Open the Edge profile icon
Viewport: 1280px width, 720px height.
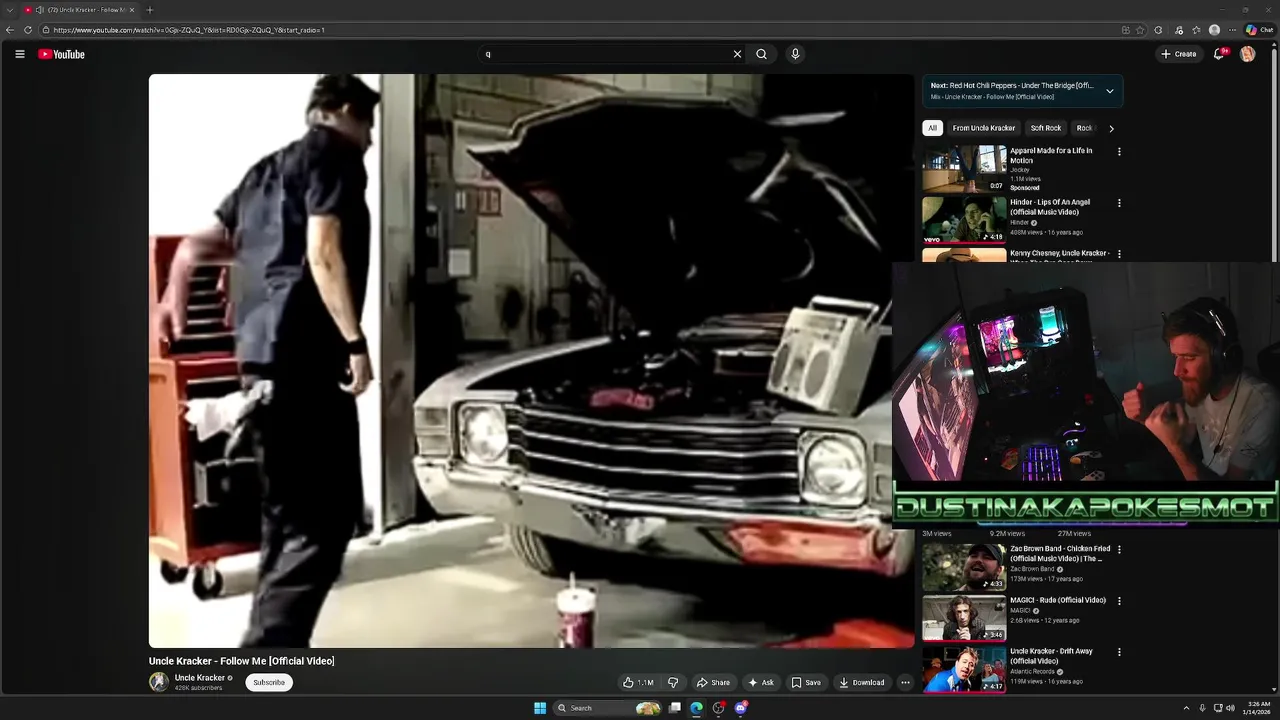[1214, 30]
